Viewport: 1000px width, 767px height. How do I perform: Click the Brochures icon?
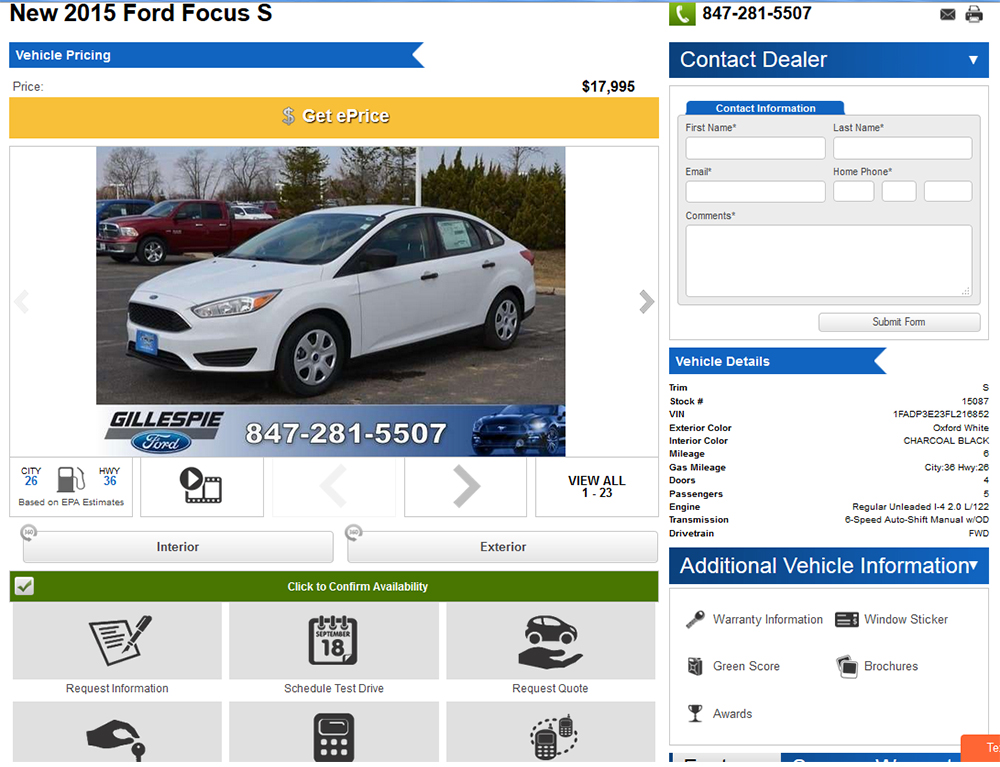tap(847, 666)
